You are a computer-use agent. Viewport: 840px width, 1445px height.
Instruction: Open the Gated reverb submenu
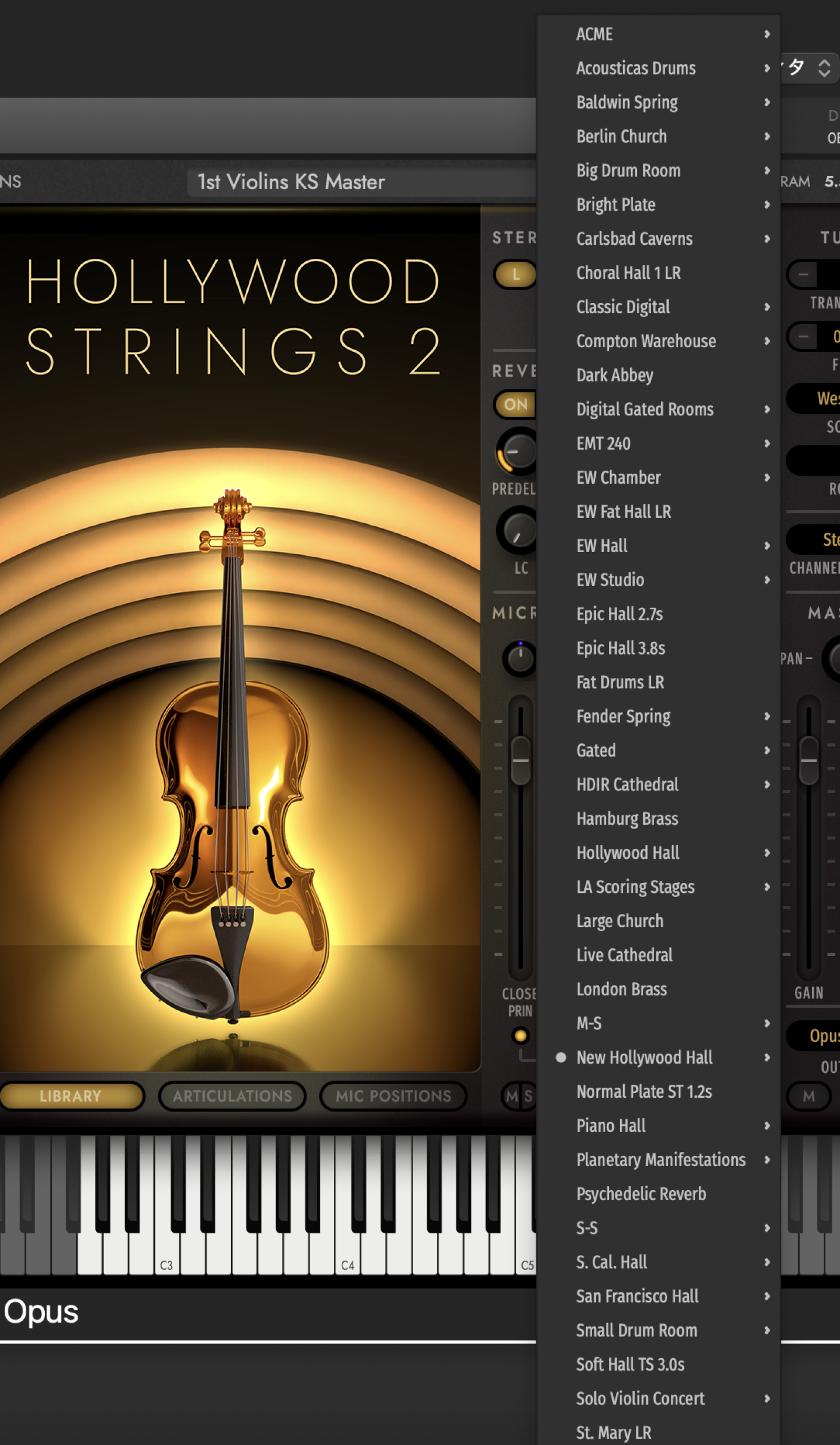658,751
